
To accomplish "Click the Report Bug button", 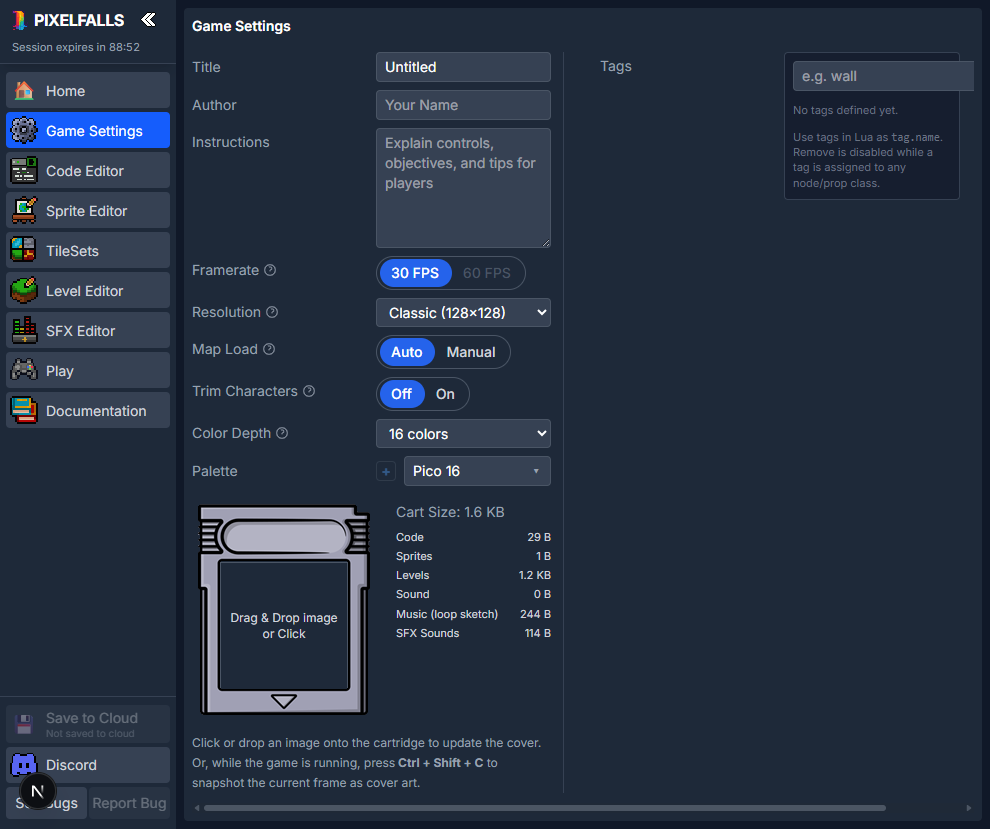I will pyautogui.click(x=129, y=803).
